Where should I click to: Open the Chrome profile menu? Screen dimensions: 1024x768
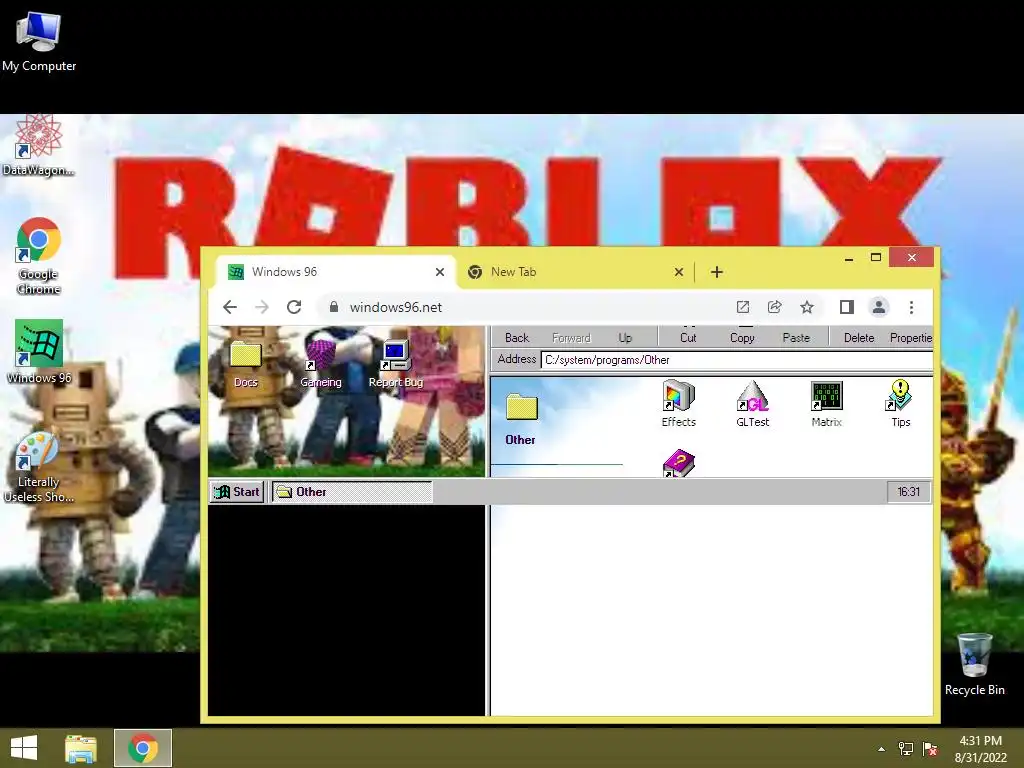click(x=879, y=307)
